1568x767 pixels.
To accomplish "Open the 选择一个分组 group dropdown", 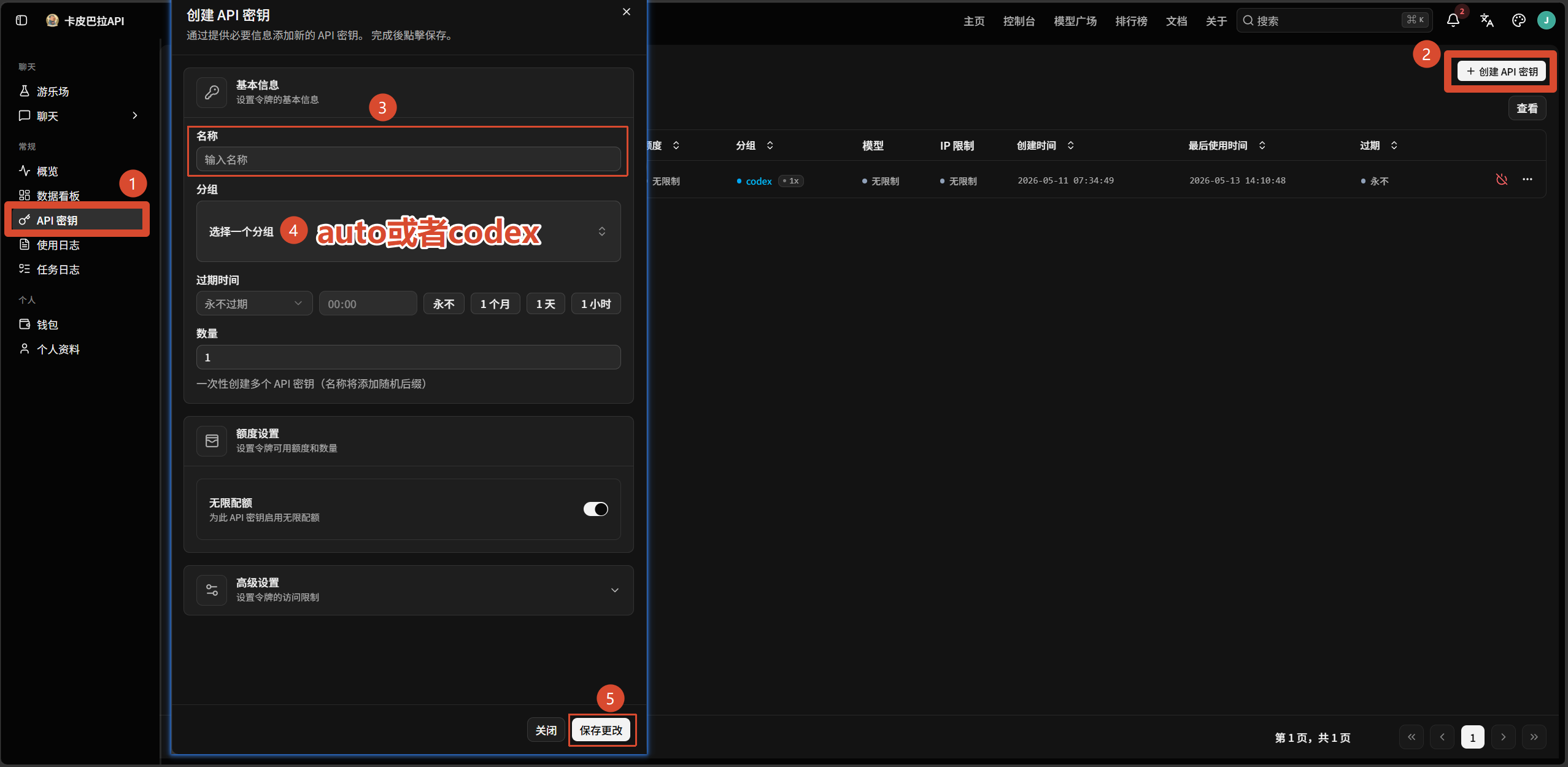I will coord(408,231).
